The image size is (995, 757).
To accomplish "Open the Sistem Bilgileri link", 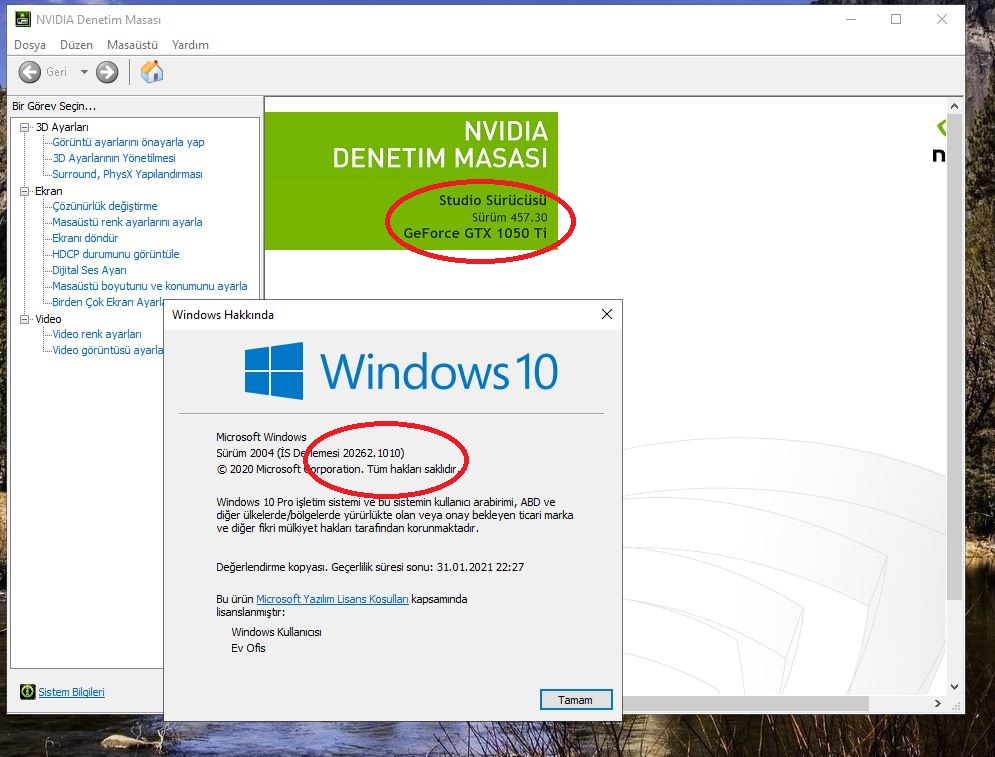I will click(71, 692).
